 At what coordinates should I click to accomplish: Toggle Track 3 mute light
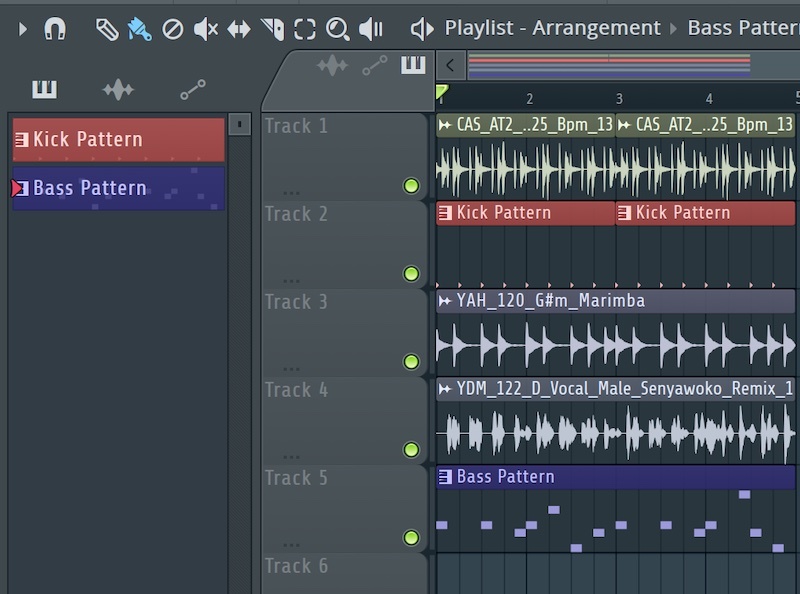[x=411, y=362]
